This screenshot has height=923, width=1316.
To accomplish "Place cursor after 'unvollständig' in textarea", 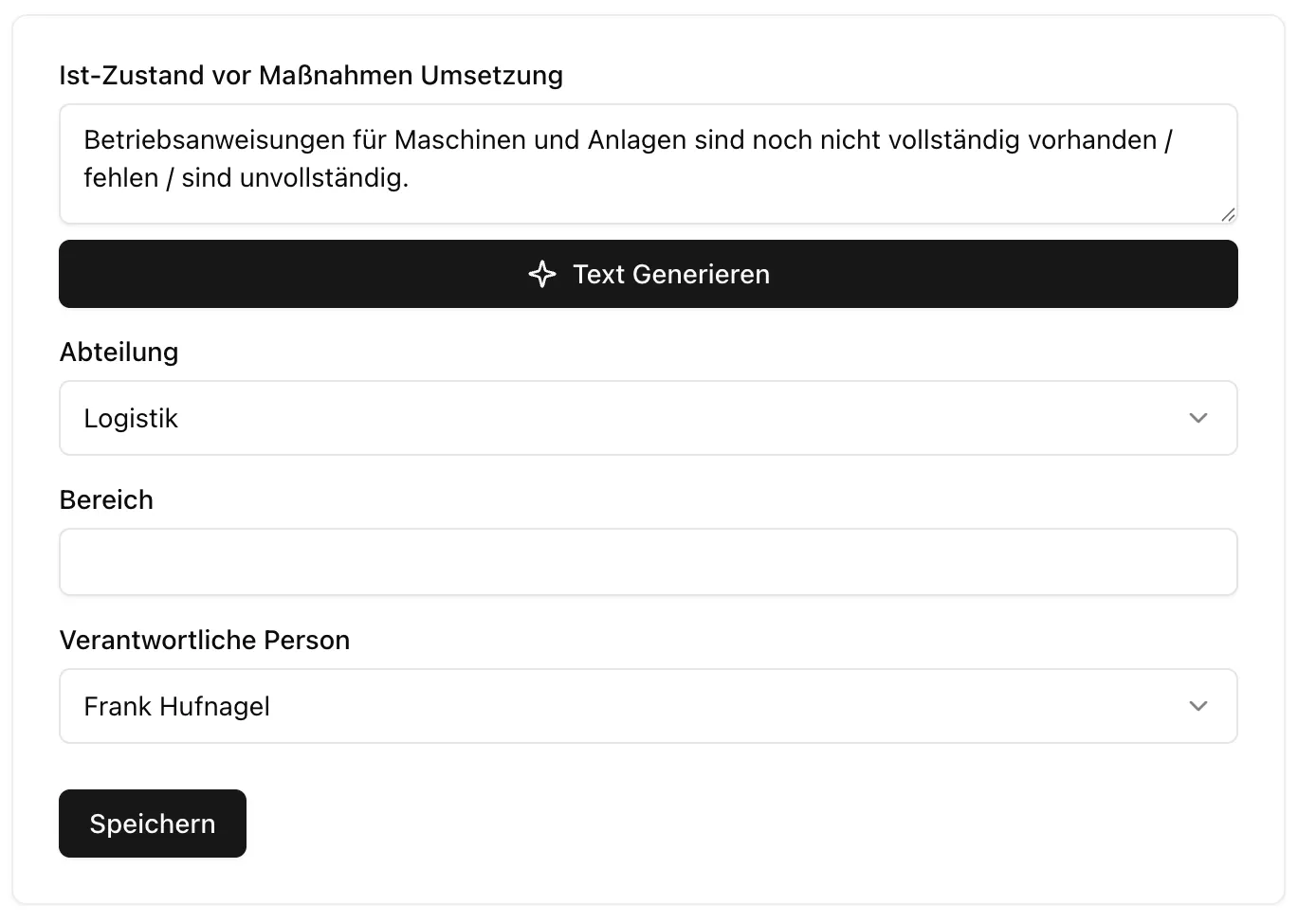I will 406,177.
